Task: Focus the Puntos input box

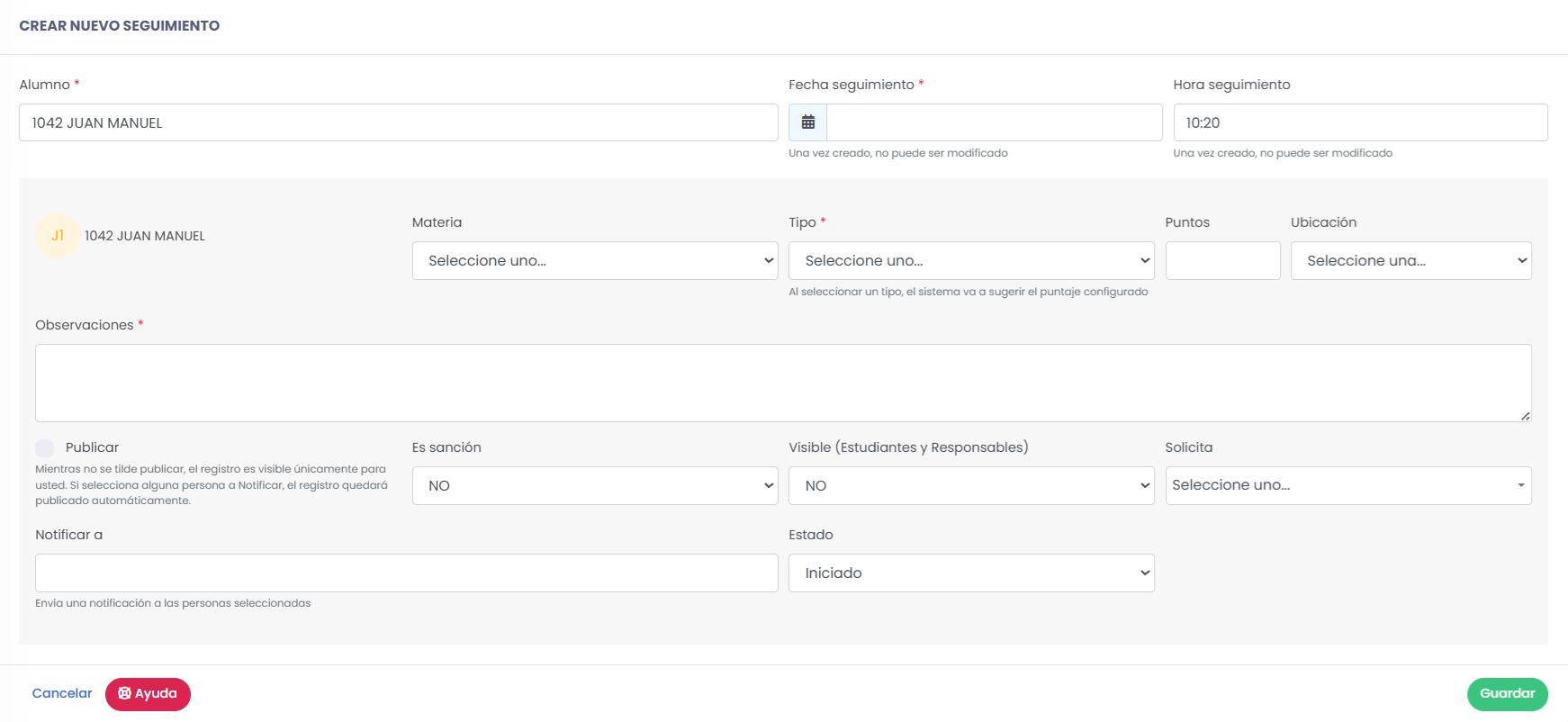Action: pyautogui.click(x=1223, y=260)
